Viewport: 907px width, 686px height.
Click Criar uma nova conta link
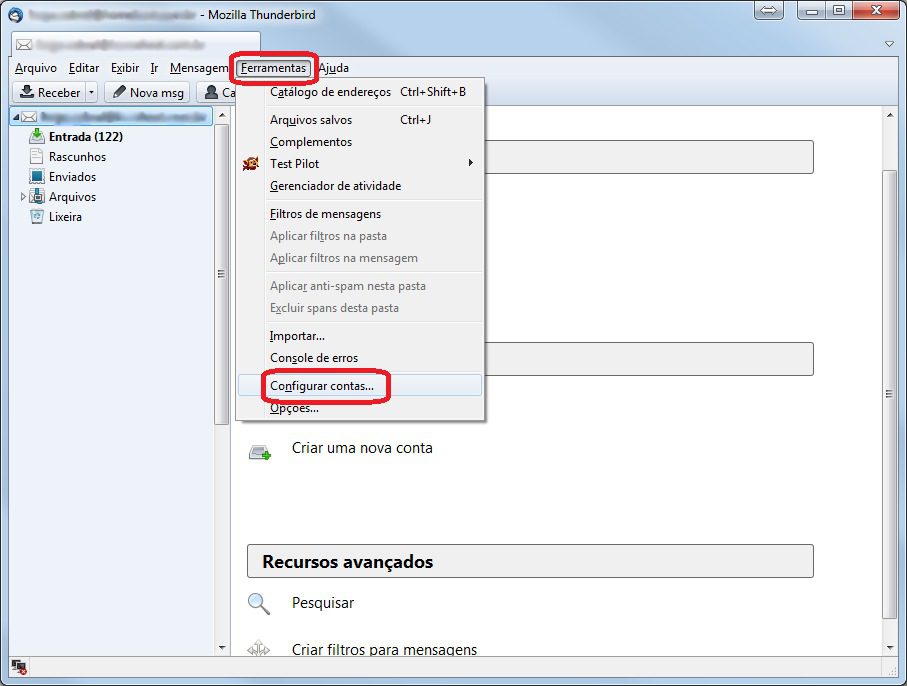(x=362, y=448)
